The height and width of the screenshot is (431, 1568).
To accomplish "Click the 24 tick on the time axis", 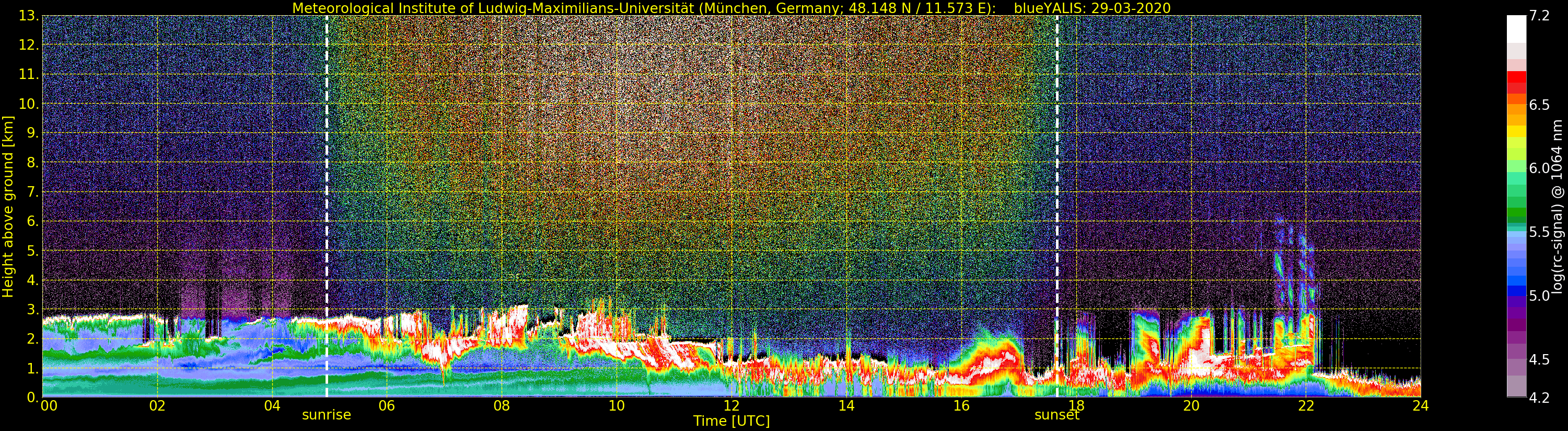I will pos(1421,406).
